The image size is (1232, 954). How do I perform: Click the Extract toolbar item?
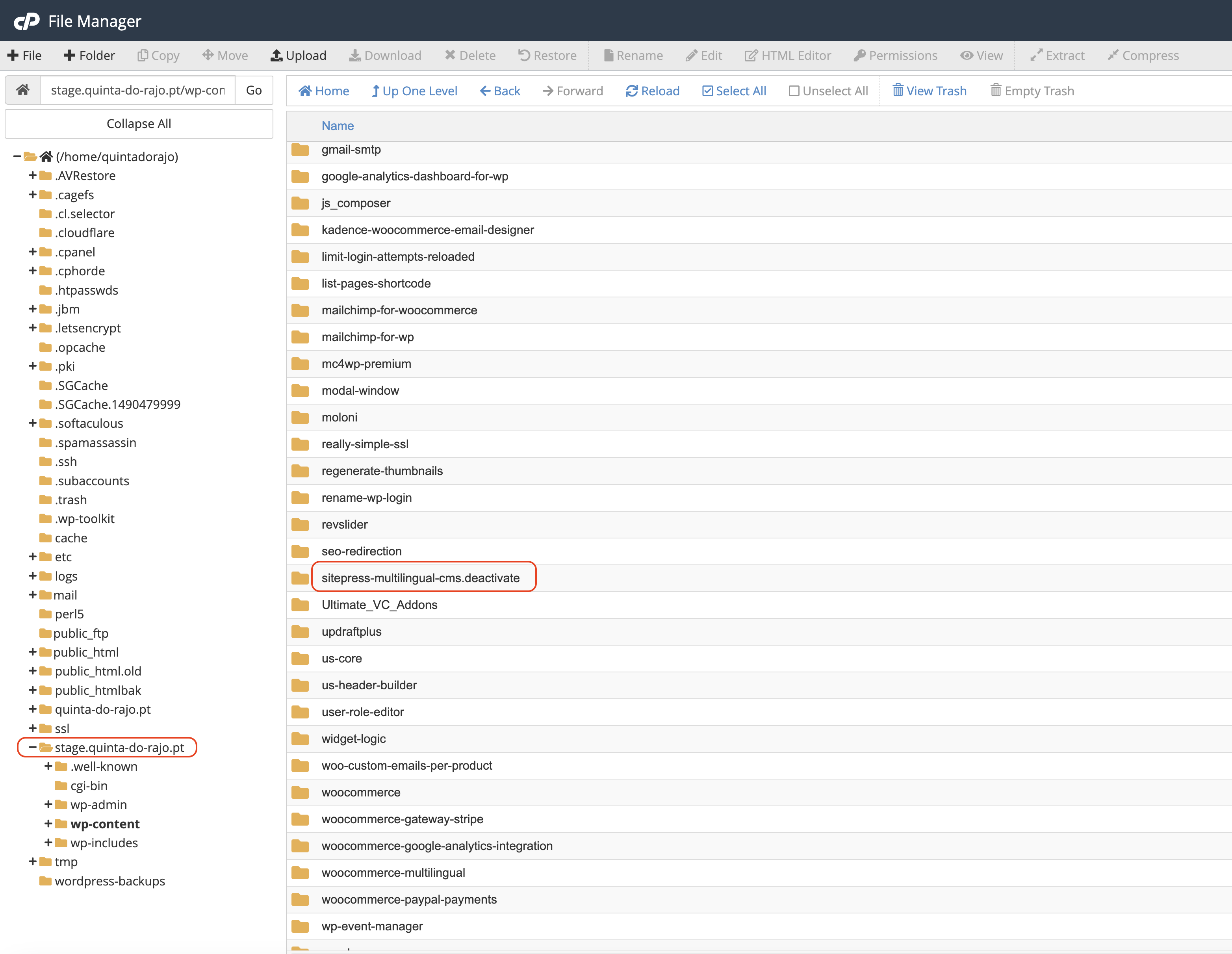pyautogui.click(x=1057, y=55)
